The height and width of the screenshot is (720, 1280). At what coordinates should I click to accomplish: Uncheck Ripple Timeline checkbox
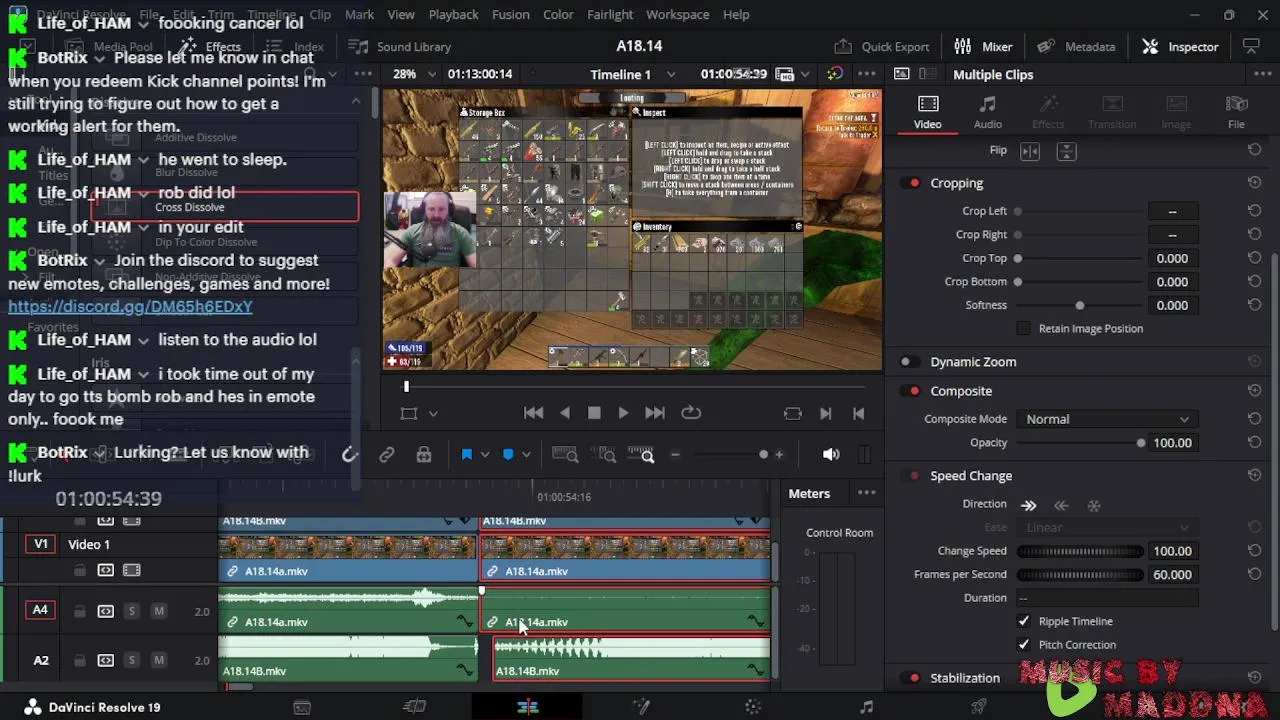tap(1023, 621)
